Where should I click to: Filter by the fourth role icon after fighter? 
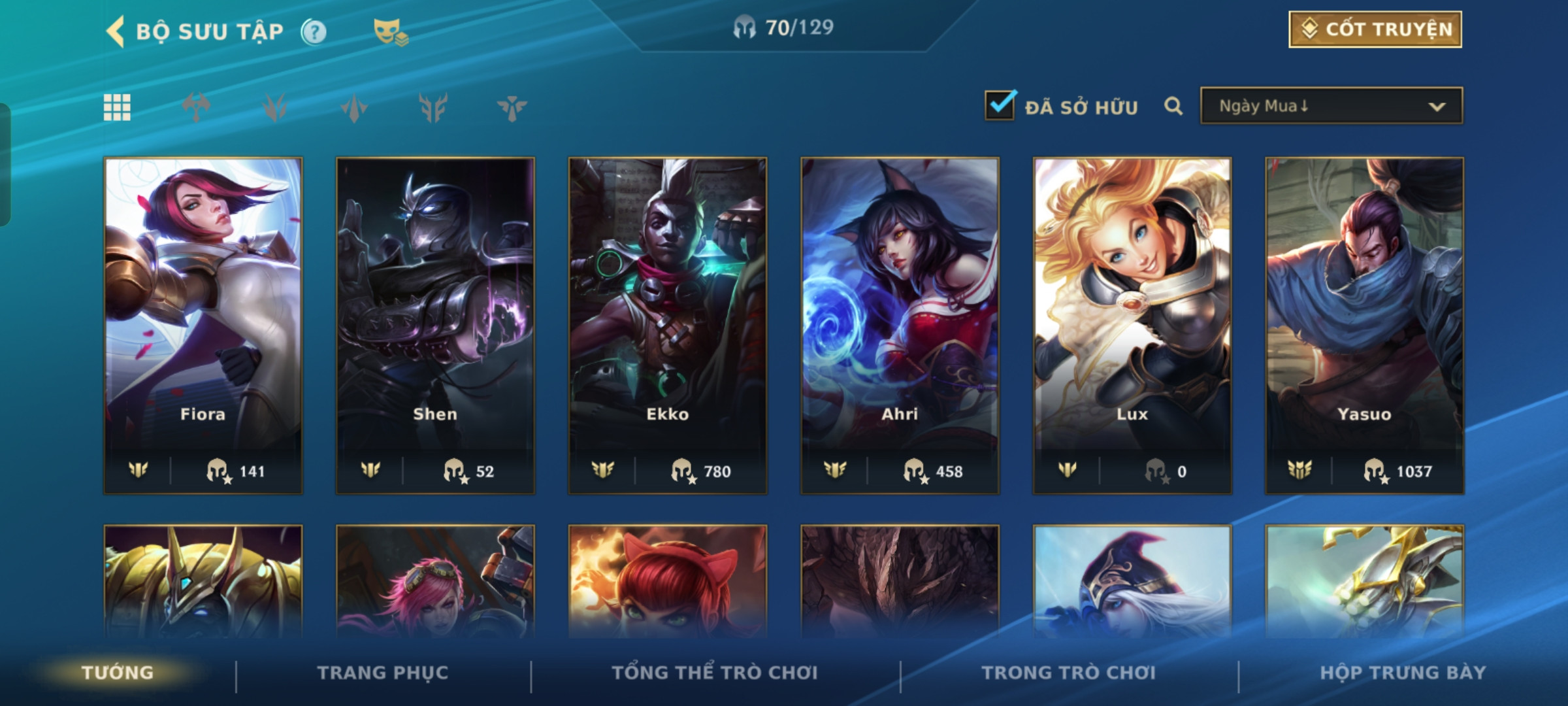(433, 107)
